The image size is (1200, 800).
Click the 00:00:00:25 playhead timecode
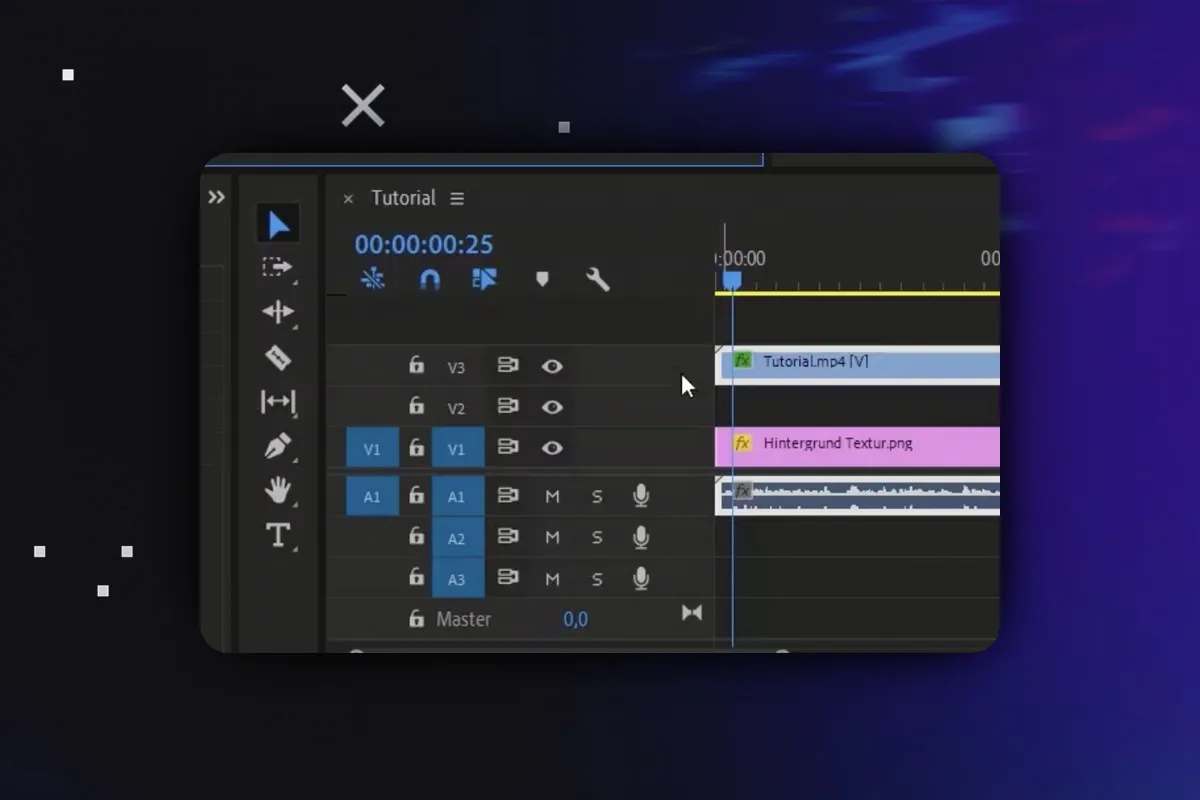click(x=424, y=244)
